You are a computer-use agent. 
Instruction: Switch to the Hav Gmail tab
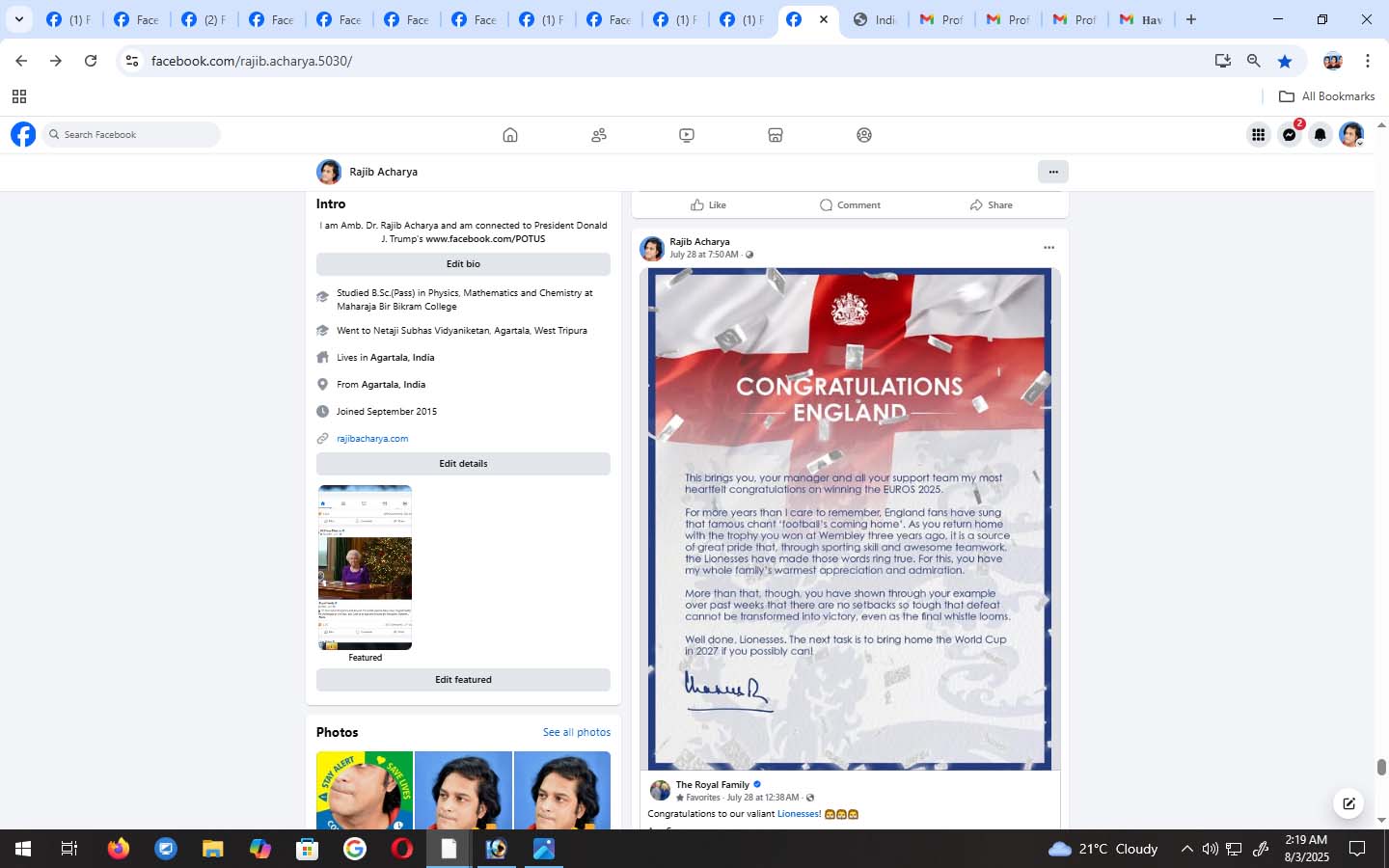(1141, 19)
